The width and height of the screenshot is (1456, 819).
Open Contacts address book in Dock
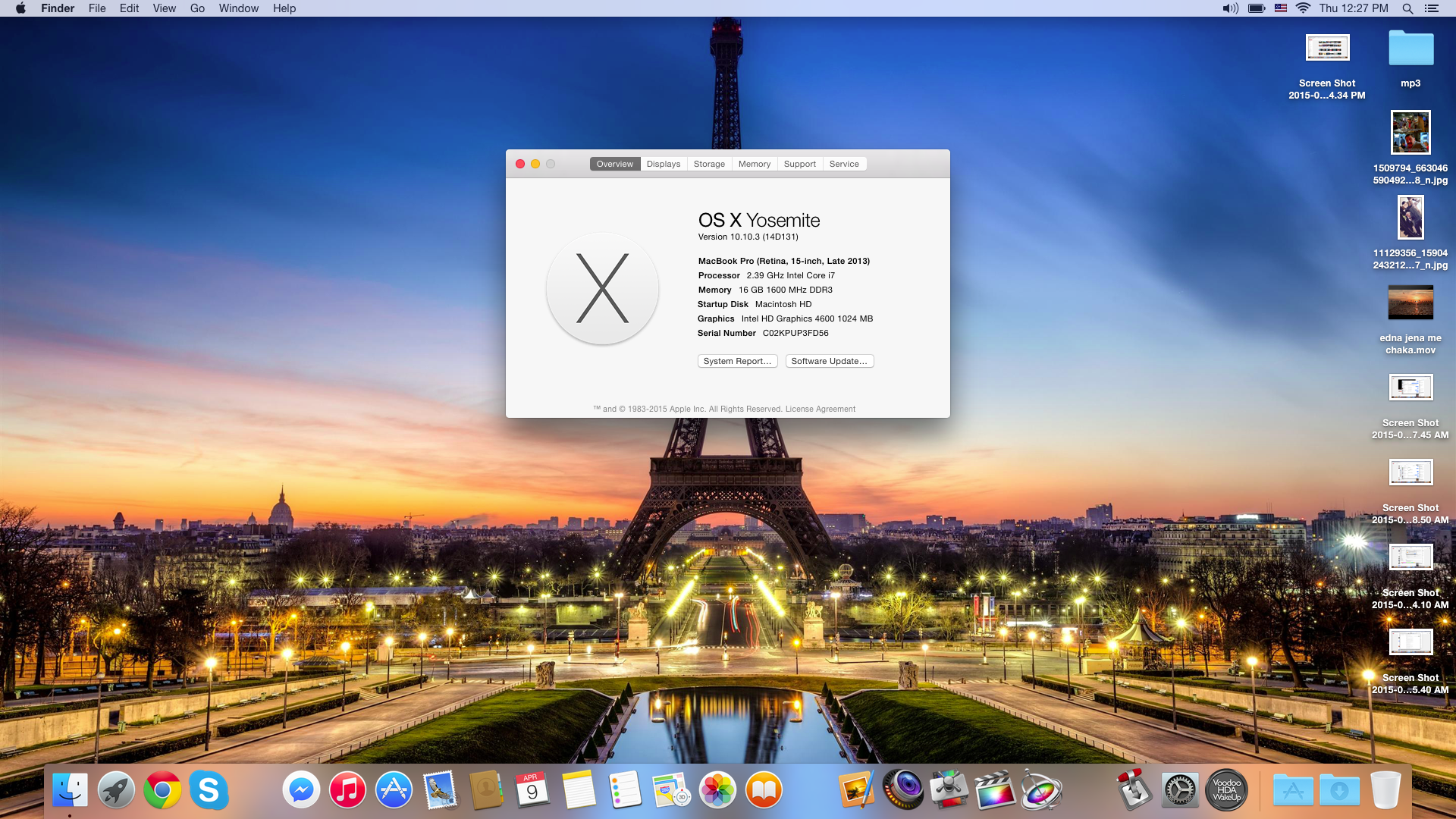pyautogui.click(x=486, y=790)
